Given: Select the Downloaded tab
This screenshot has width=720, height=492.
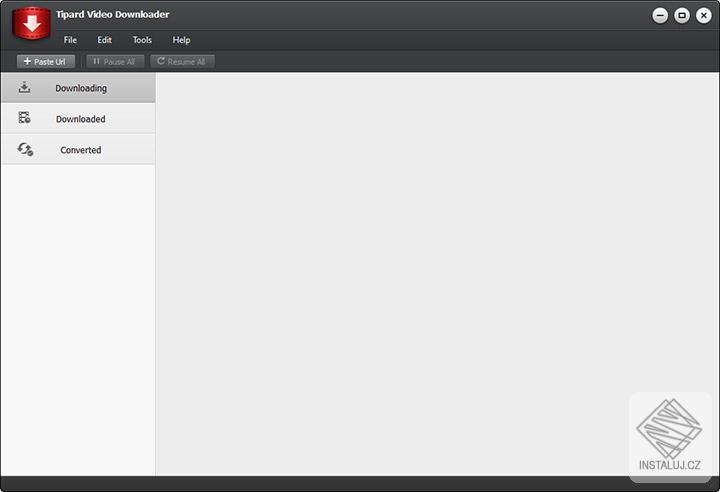Looking at the screenshot, I should pyautogui.click(x=79, y=119).
